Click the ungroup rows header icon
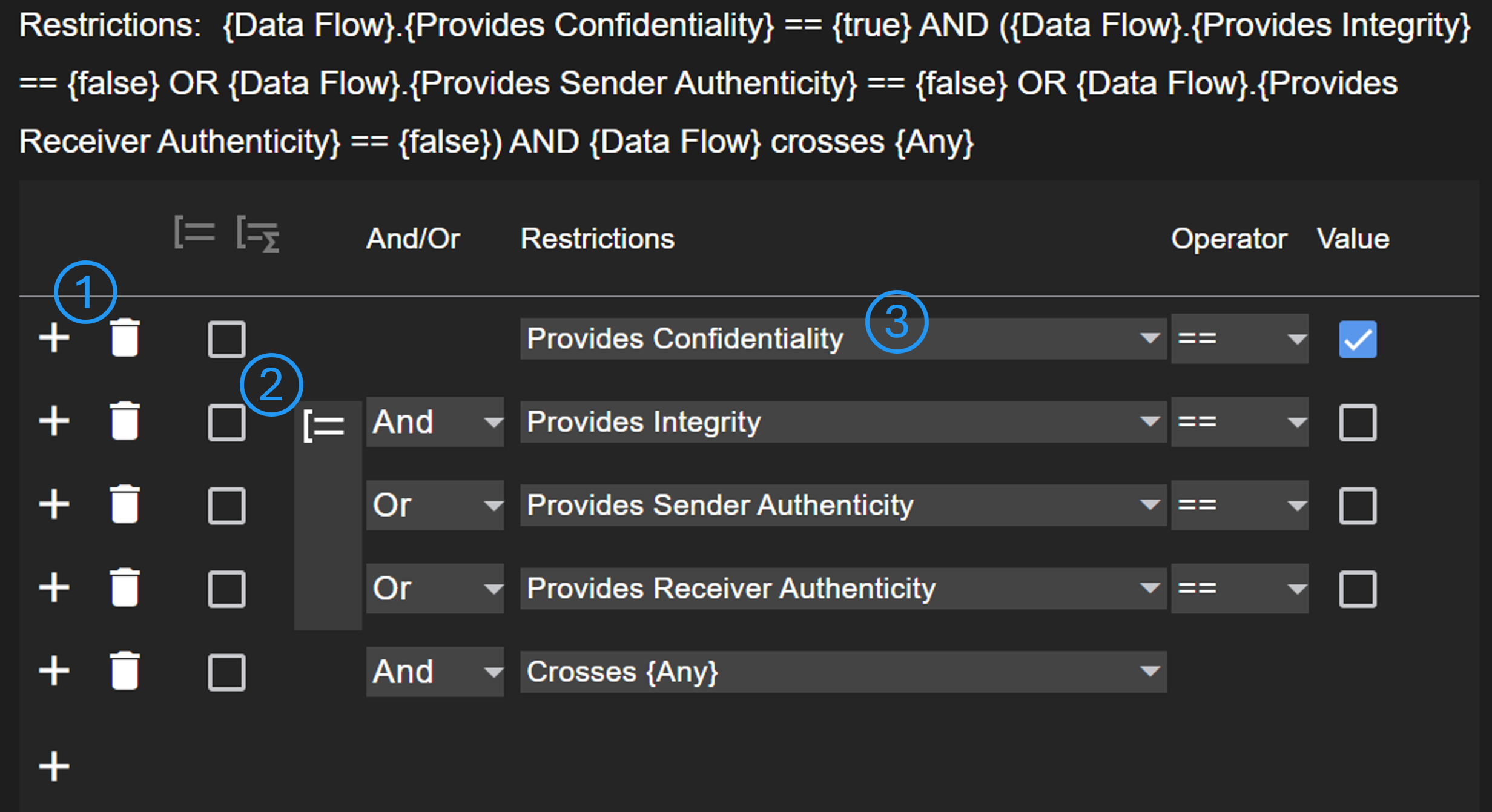1492x812 pixels. pos(258,234)
